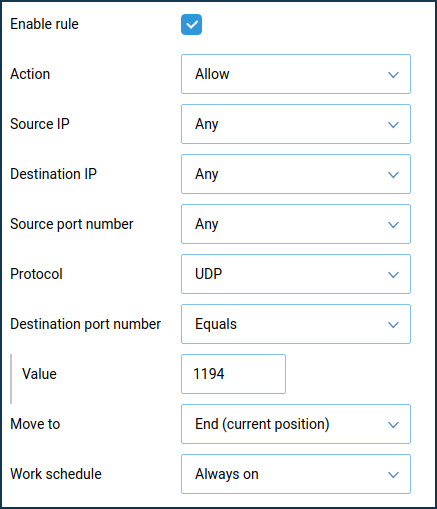
Task: Click the Value field containing 1194
Action: tap(233, 374)
